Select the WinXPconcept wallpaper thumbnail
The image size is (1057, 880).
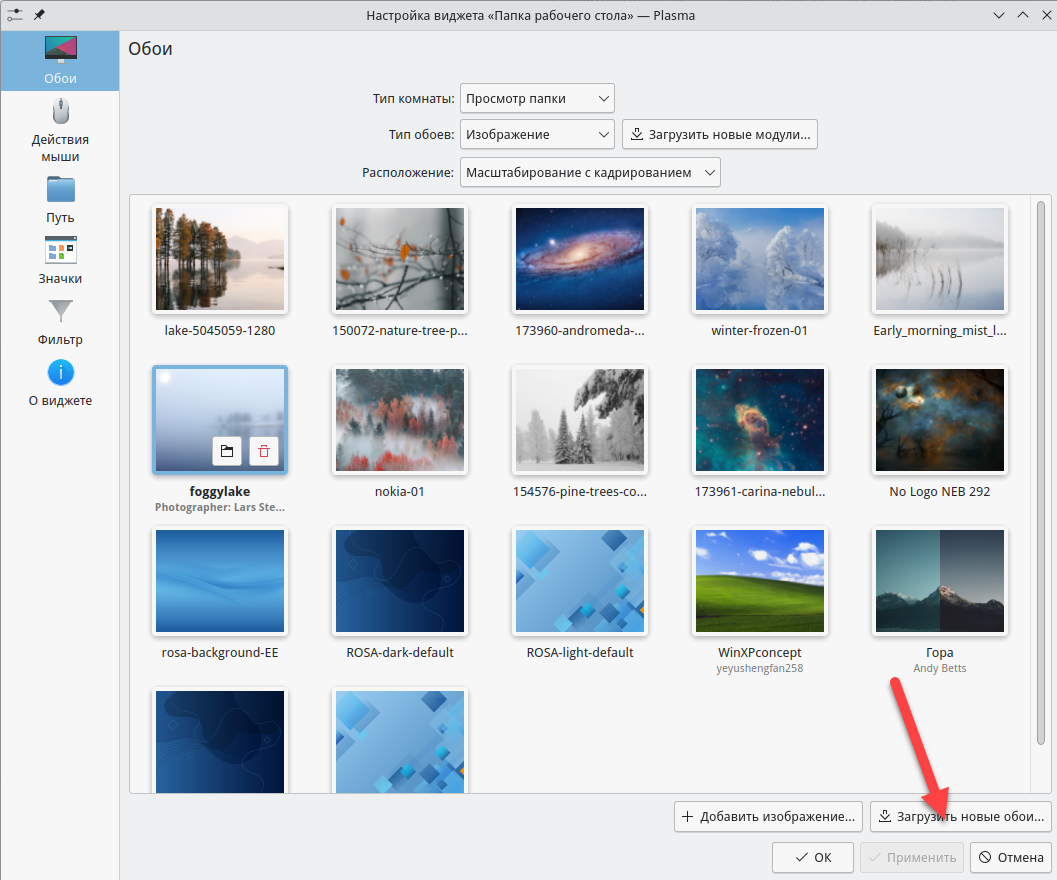click(x=760, y=582)
